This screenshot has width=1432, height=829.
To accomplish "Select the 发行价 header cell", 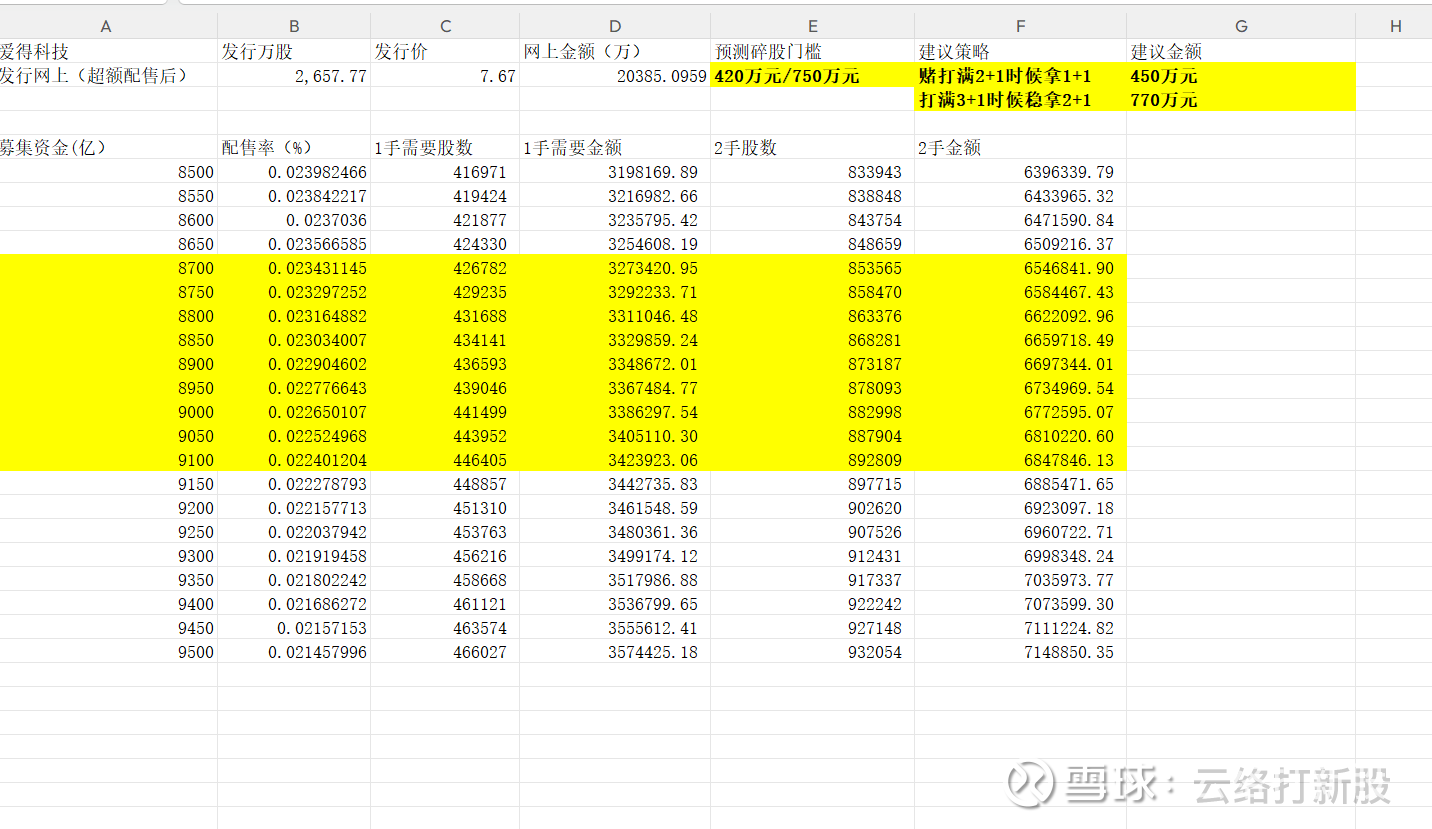I will 445,52.
